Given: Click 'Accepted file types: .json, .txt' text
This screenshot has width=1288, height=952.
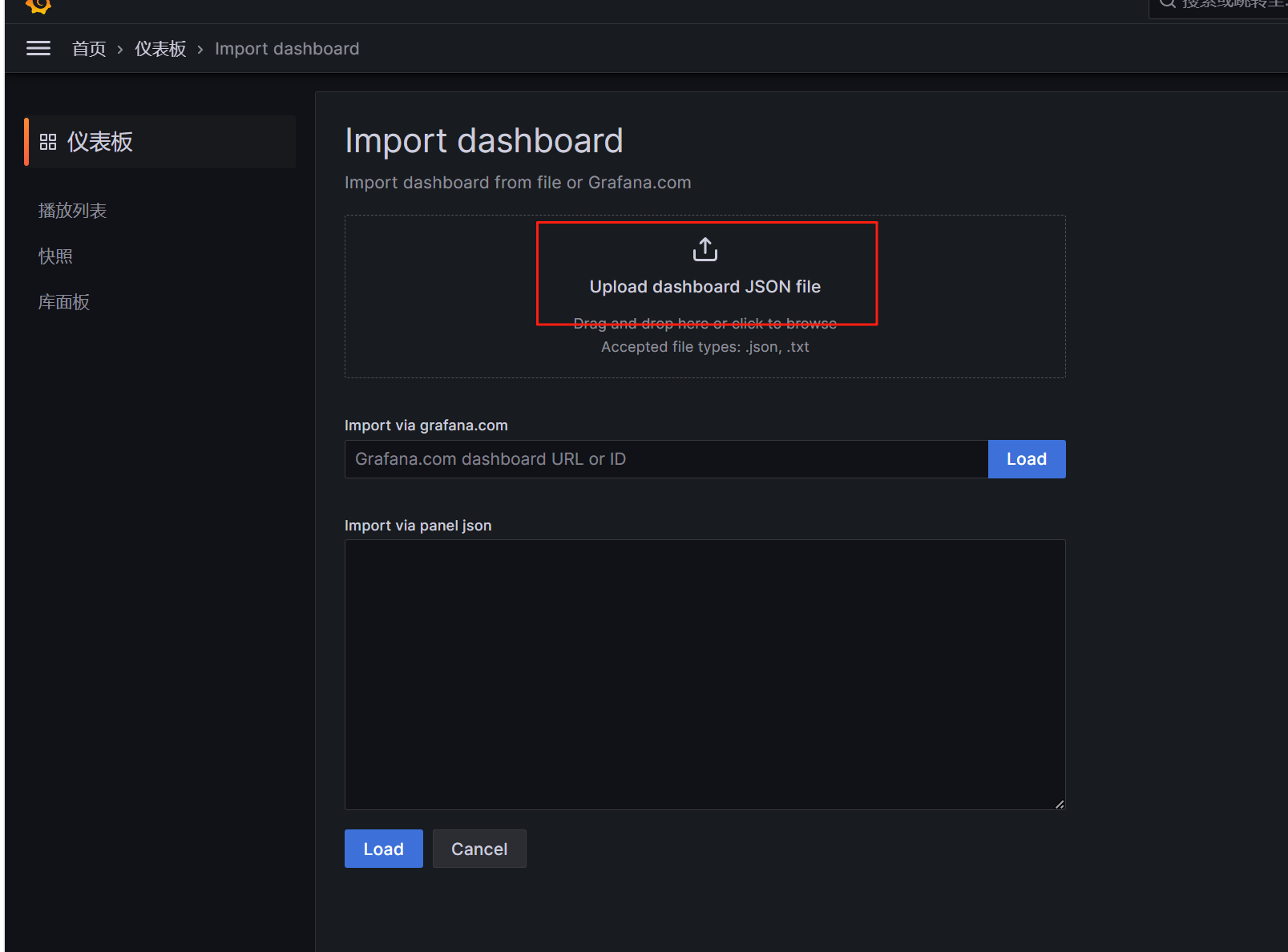Looking at the screenshot, I should [705, 347].
